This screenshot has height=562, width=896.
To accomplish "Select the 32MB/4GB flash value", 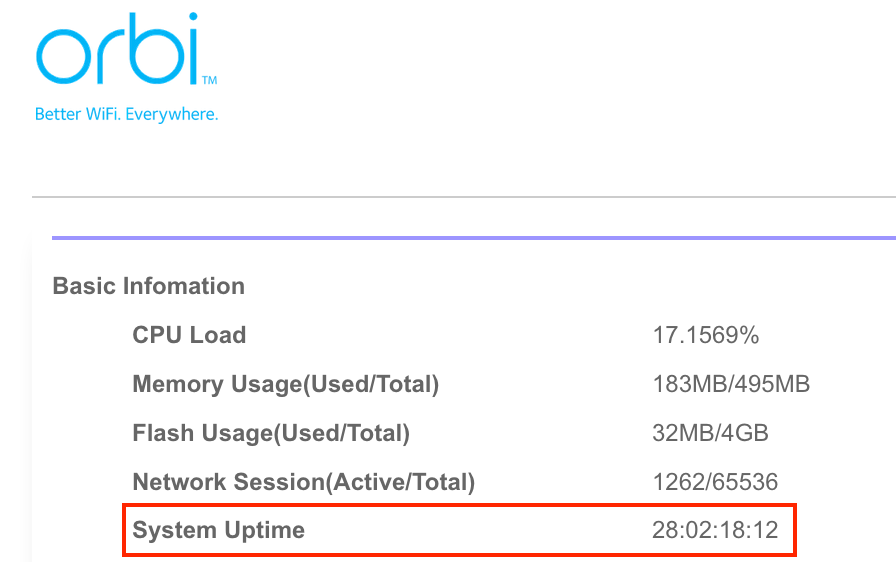I will pos(710,433).
